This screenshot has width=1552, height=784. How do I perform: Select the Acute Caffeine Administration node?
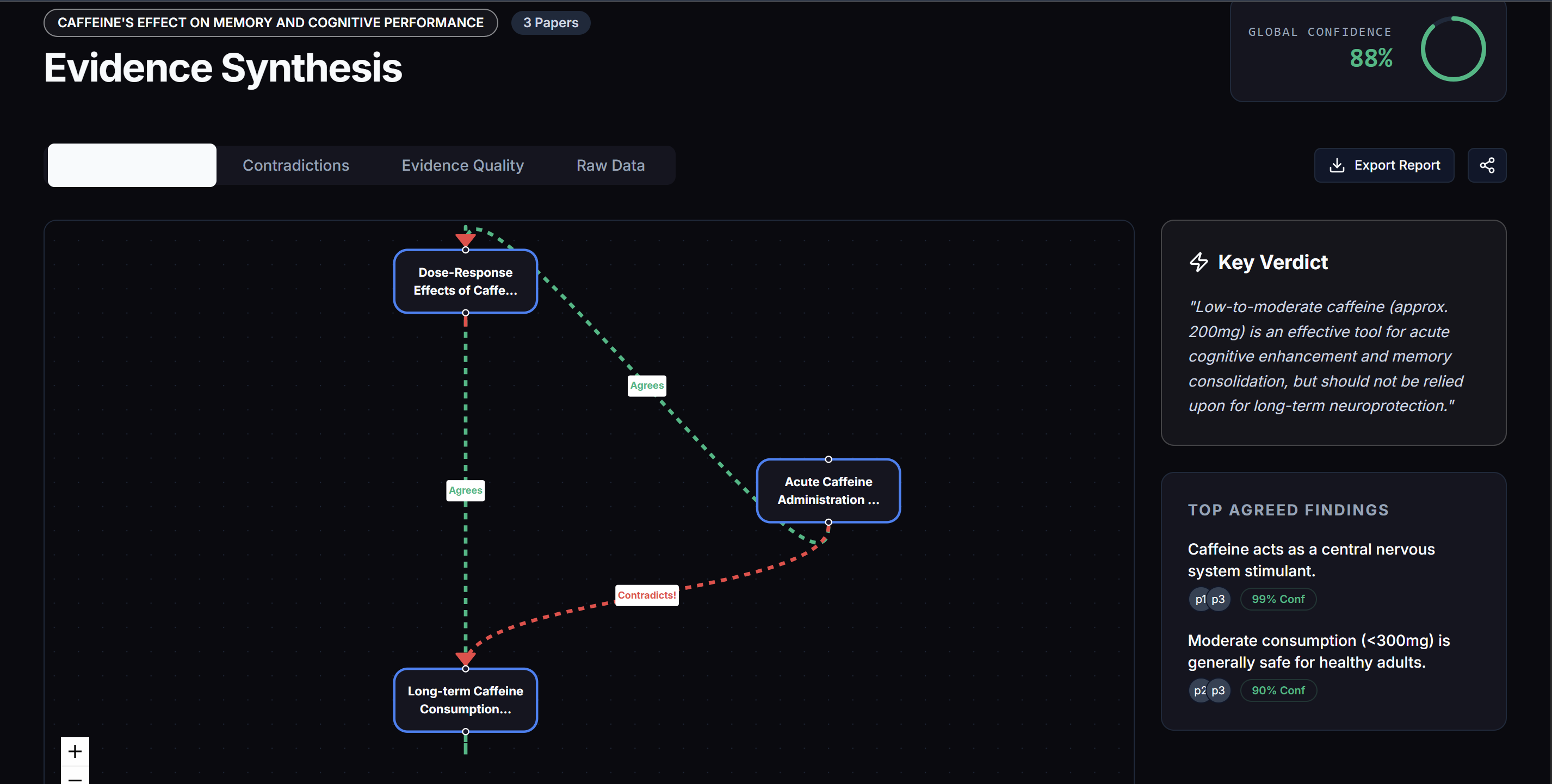828,490
